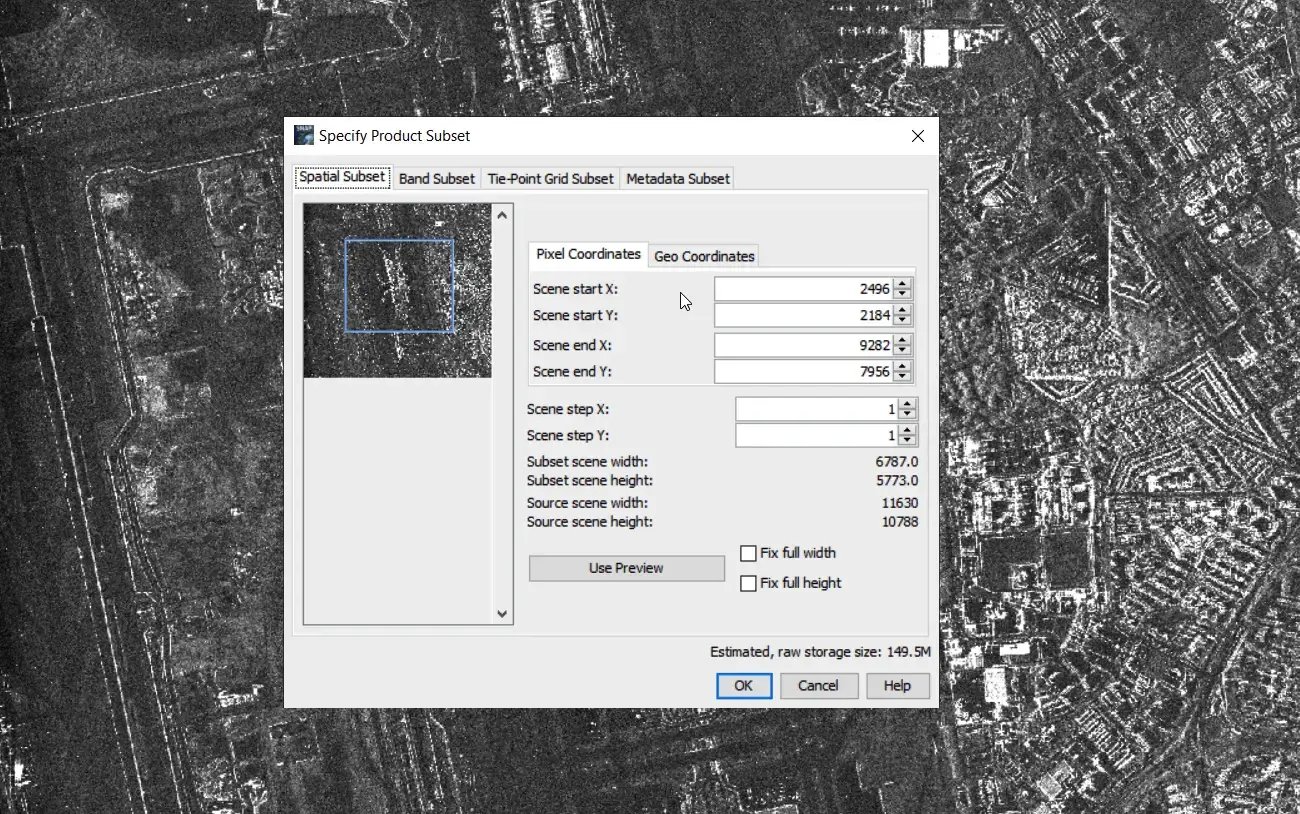Click the preview scrollbar down arrow

pos(502,614)
